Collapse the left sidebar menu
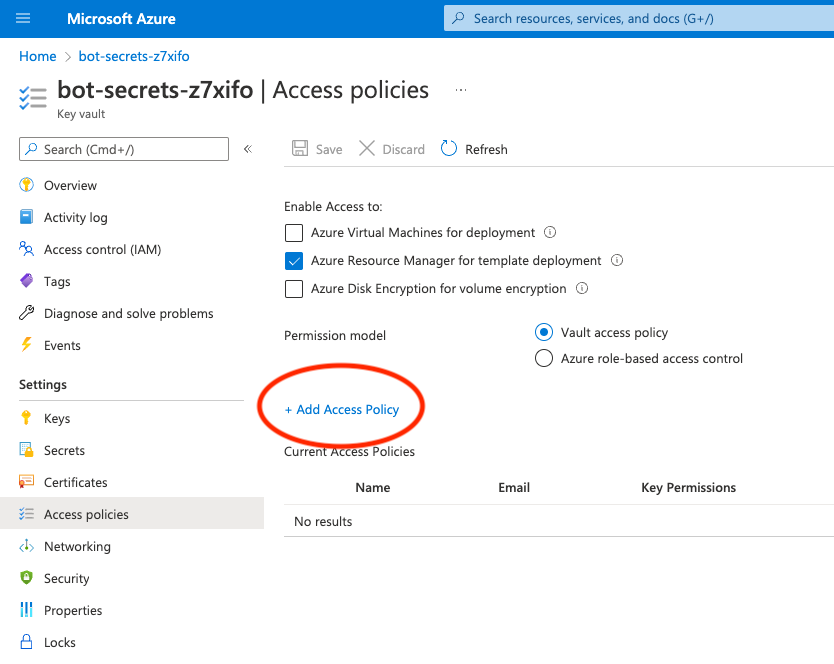The image size is (834, 664). tap(248, 149)
